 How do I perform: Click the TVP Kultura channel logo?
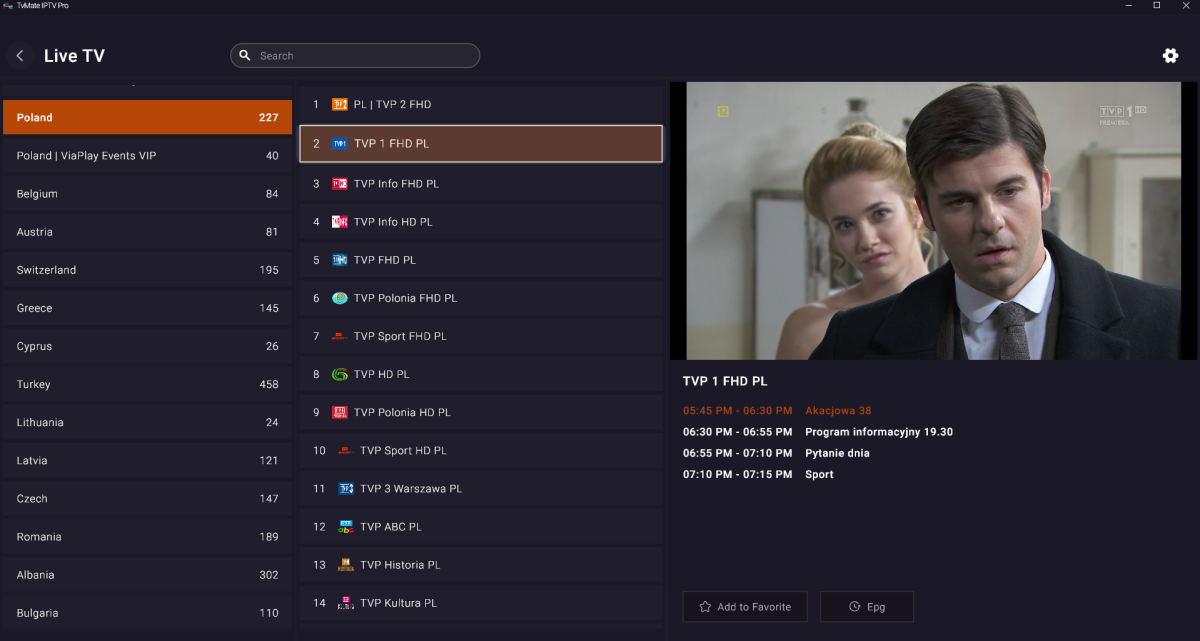[x=346, y=603]
